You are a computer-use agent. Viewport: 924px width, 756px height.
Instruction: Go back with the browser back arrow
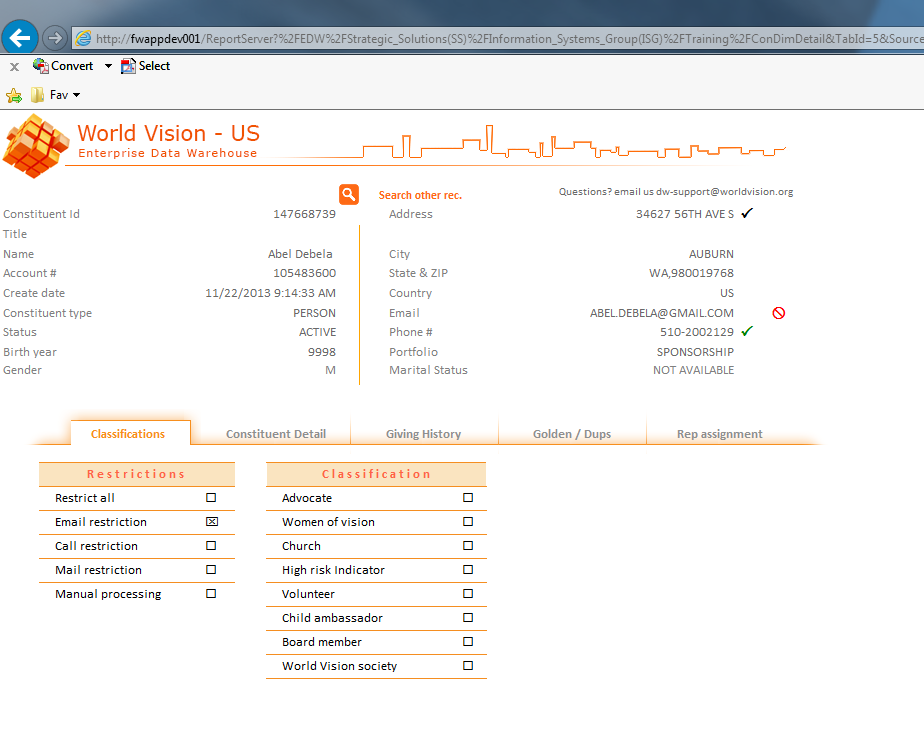pyautogui.click(x=20, y=38)
